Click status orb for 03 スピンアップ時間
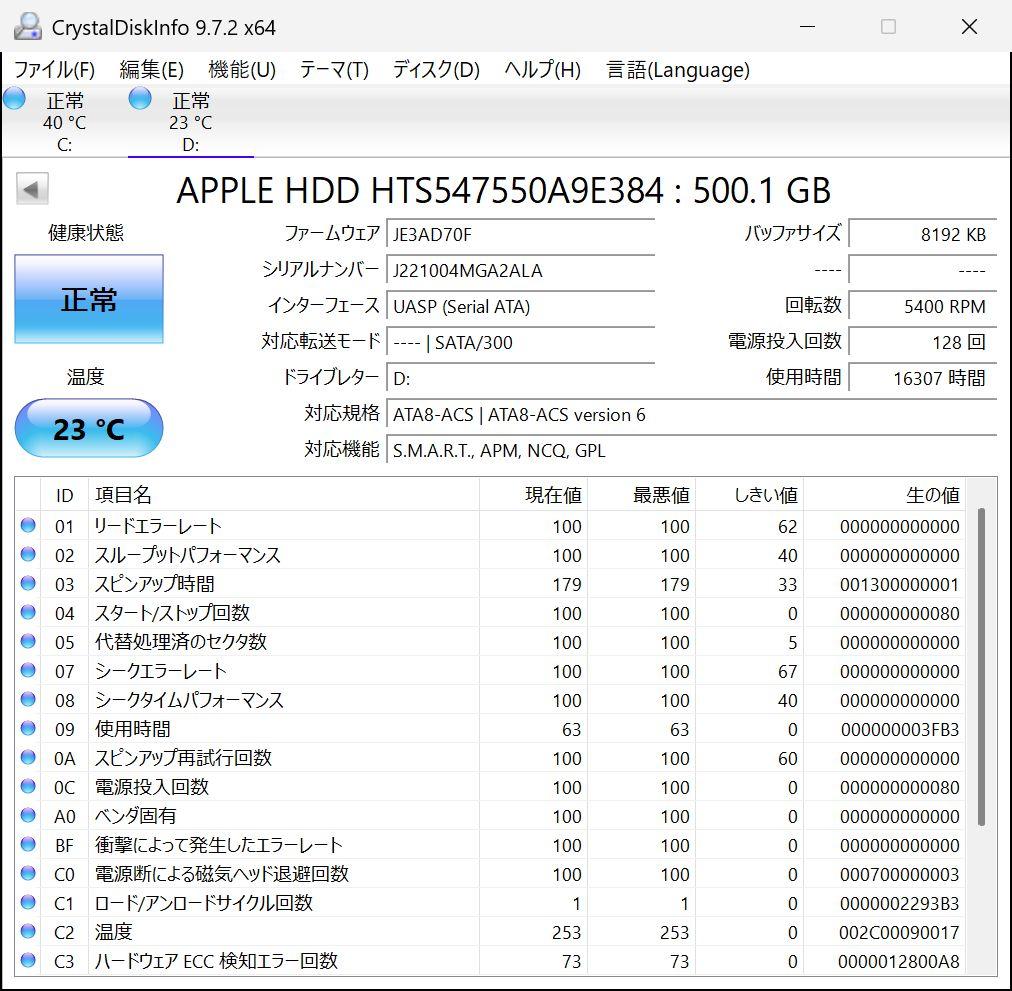 pos(28,583)
